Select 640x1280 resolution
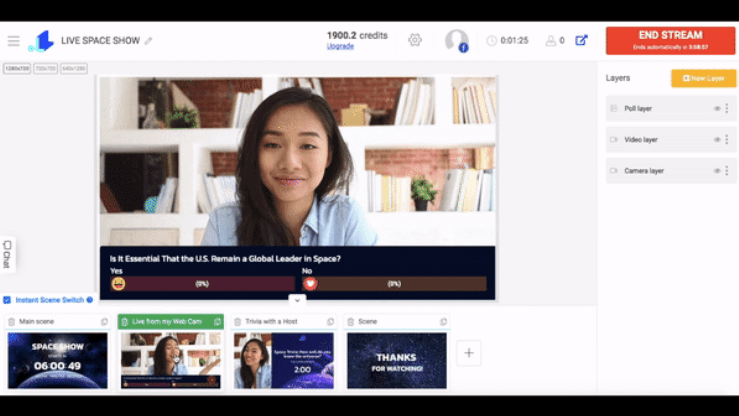Viewport: 739px width, 416px height. (74, 68)
